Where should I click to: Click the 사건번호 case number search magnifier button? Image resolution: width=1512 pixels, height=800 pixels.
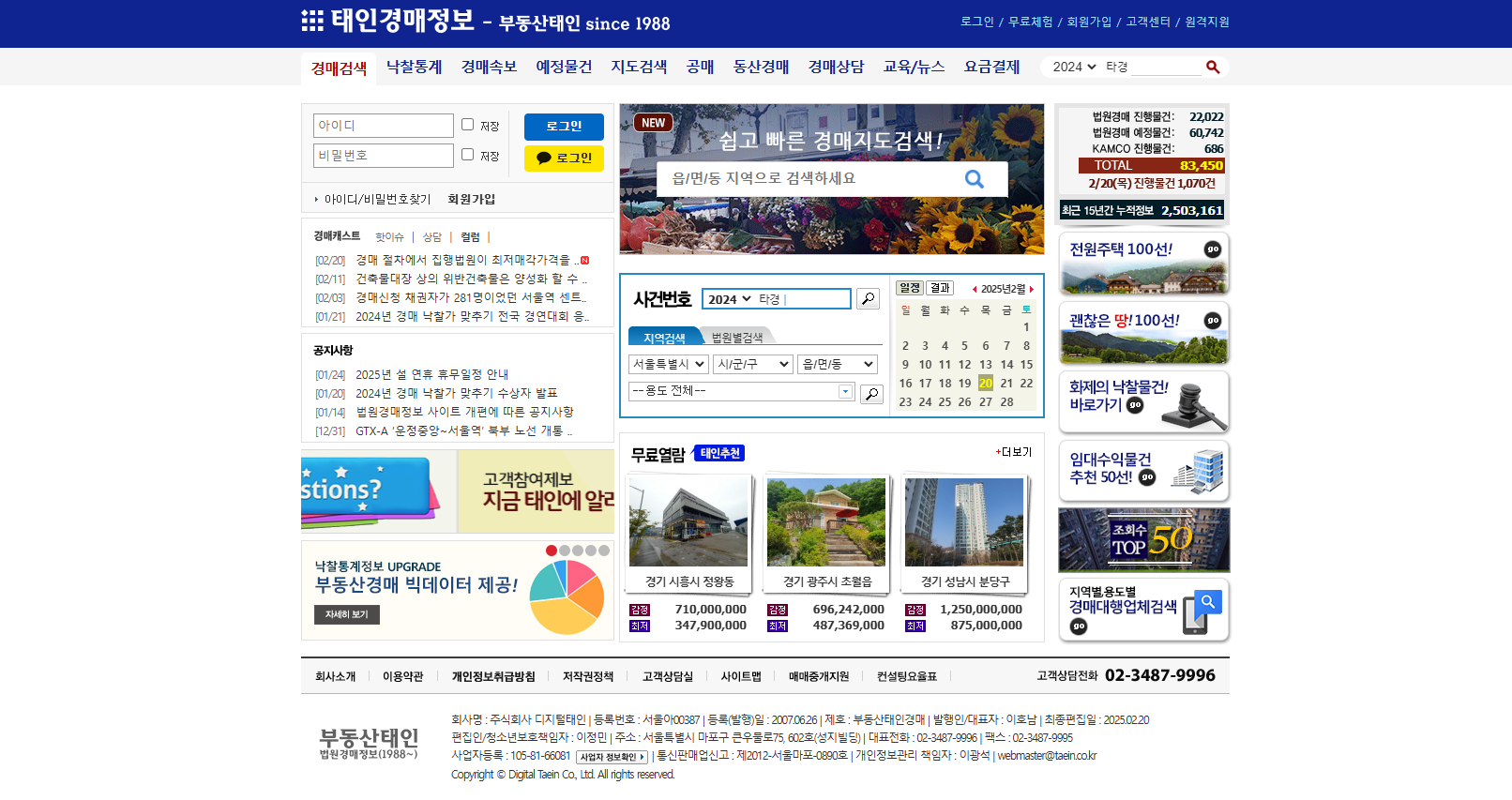(869, 299)
